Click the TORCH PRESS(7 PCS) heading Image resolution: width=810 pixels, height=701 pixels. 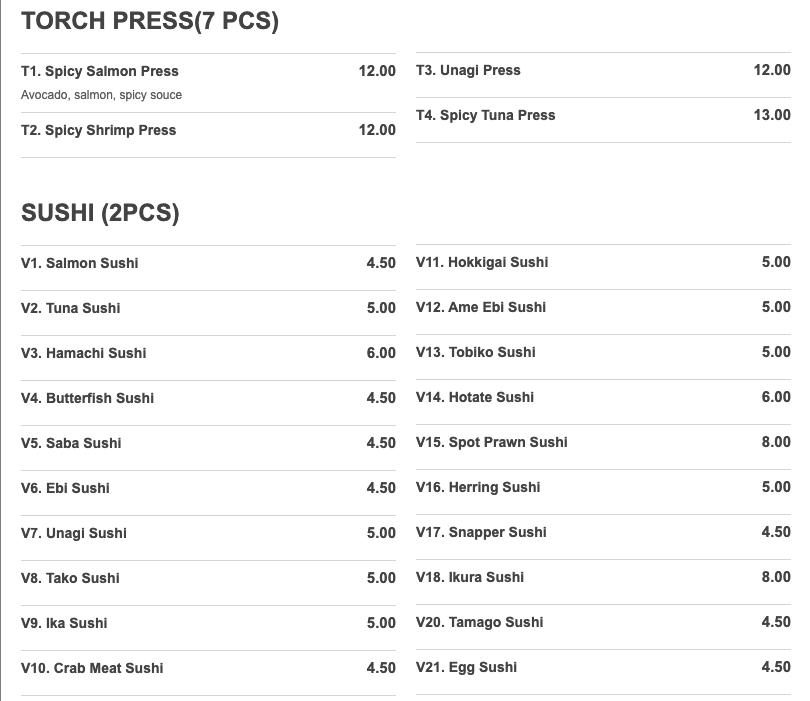(x=150, y=21)
